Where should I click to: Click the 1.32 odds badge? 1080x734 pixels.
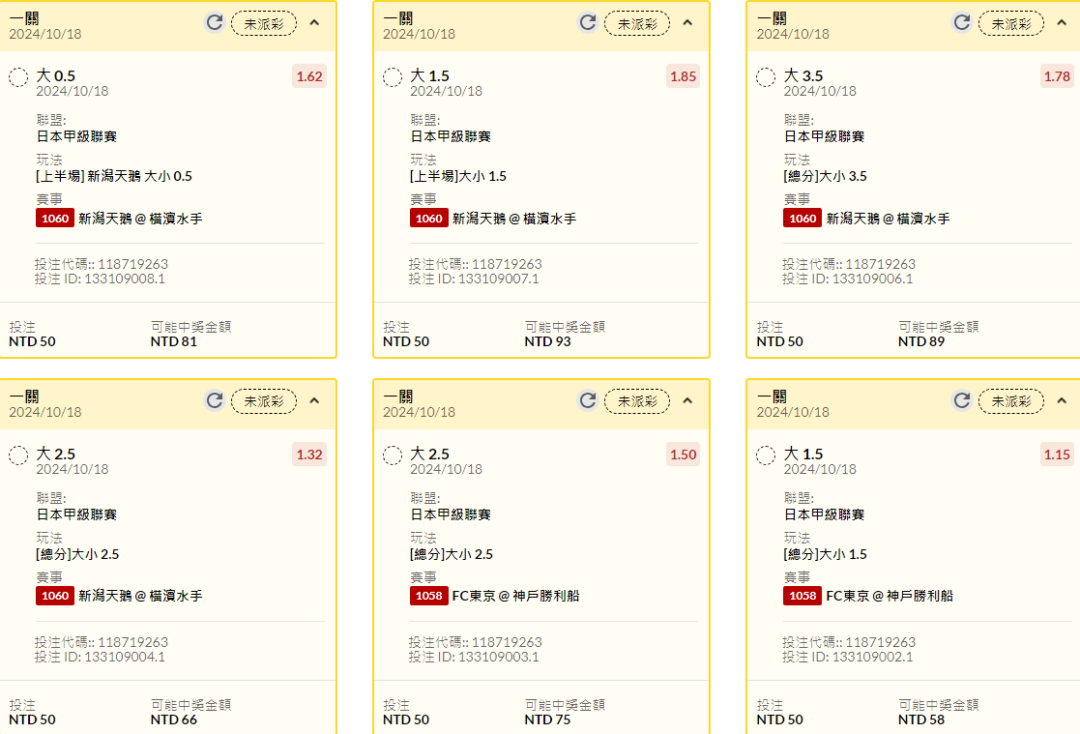(309, 454)
